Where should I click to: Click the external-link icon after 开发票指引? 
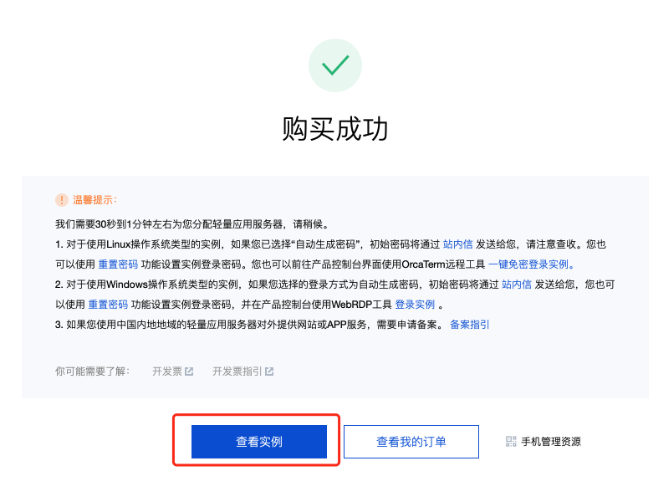point(269,371)
